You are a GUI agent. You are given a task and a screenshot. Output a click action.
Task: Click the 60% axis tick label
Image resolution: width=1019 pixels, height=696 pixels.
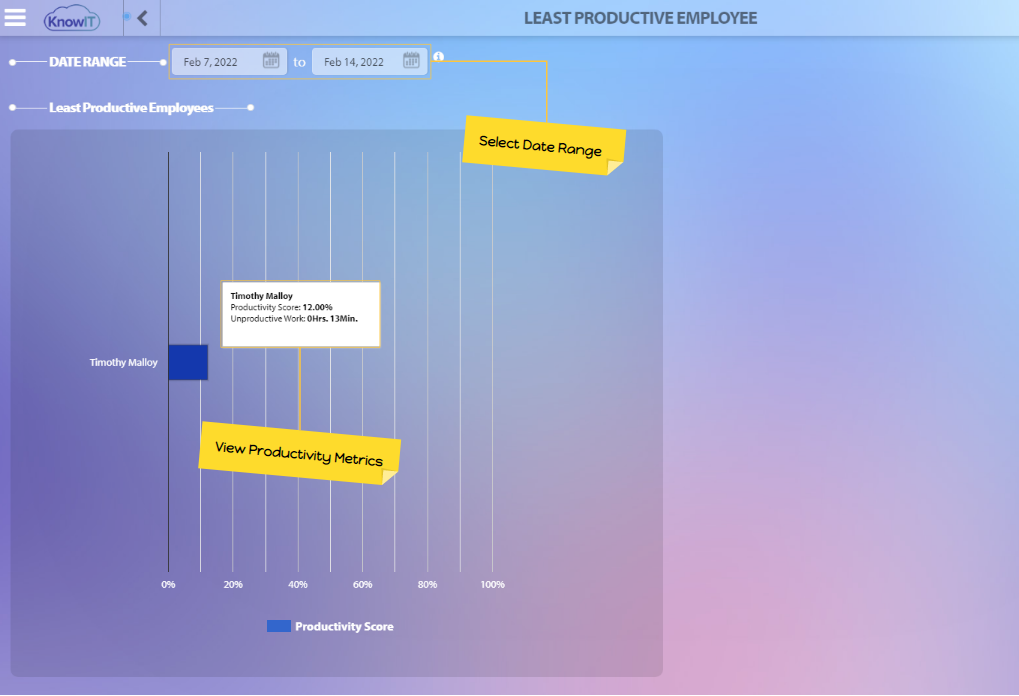363,584
